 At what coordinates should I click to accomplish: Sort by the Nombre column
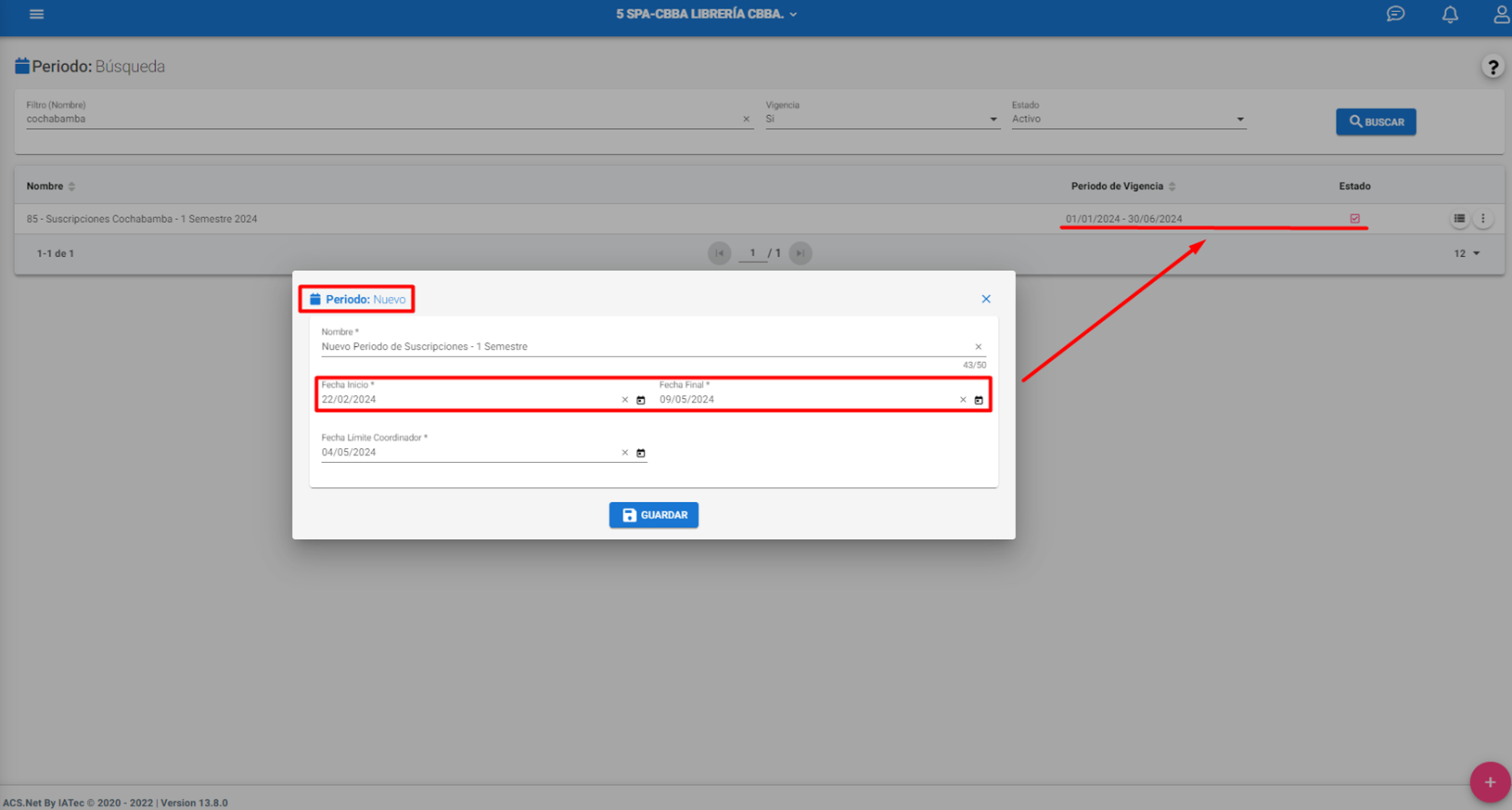tap(71, 186)
